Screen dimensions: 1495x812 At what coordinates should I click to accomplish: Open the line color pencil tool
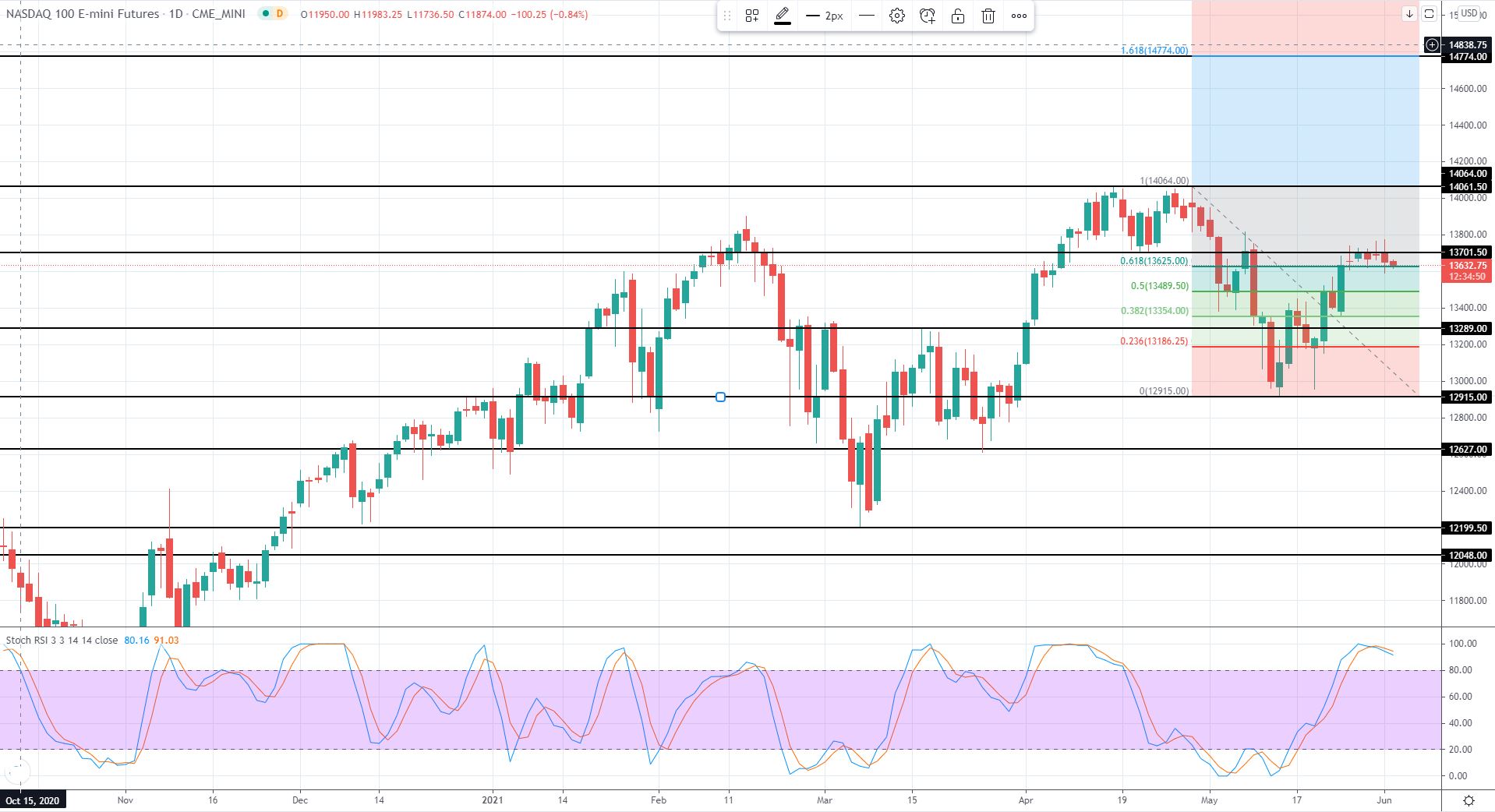tap(783, 16)
